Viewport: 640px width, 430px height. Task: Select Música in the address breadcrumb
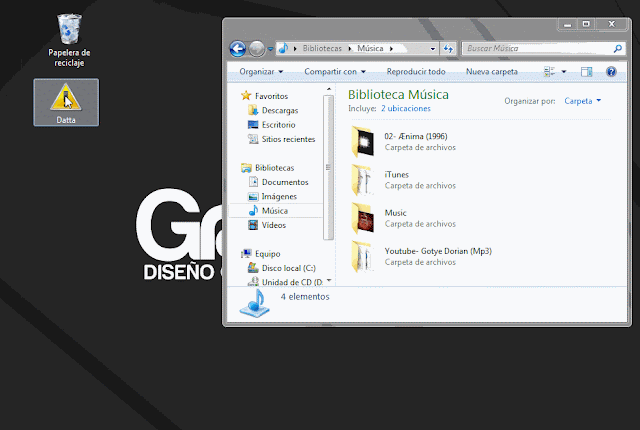[370, 48]
